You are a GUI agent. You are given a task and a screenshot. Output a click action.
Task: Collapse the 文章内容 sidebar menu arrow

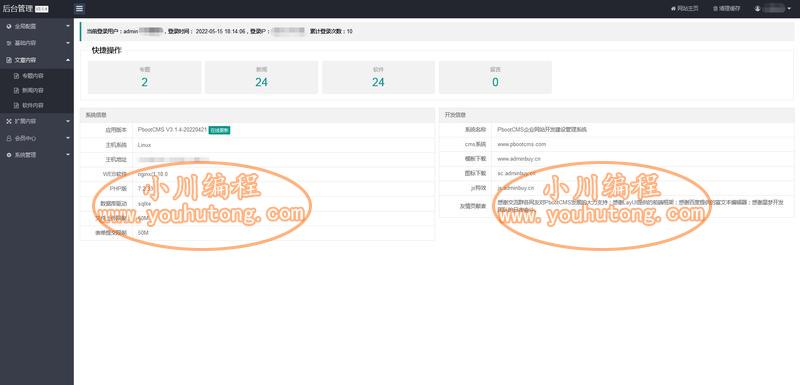(68, 60)
